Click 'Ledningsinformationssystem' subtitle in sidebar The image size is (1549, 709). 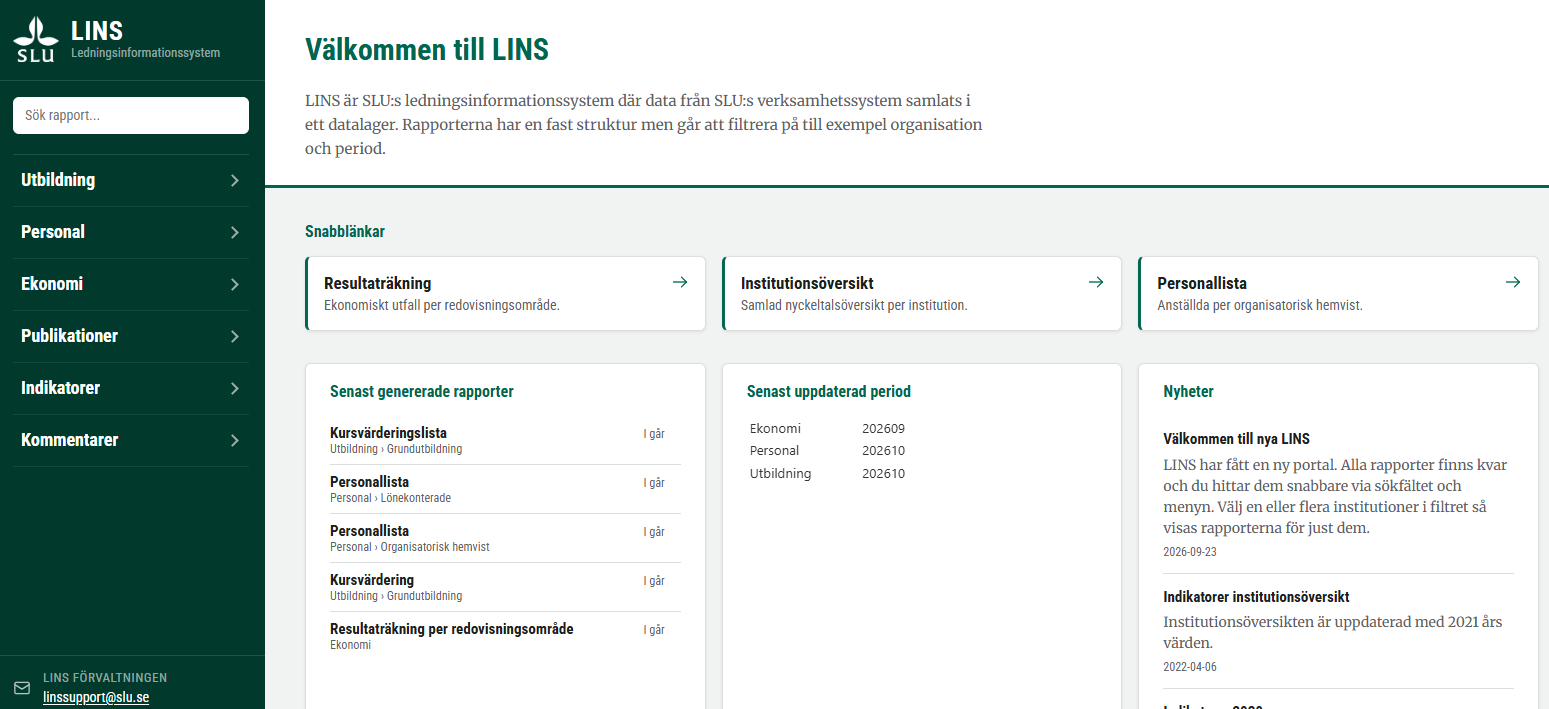pyautogui.click(x=145, y=53)
